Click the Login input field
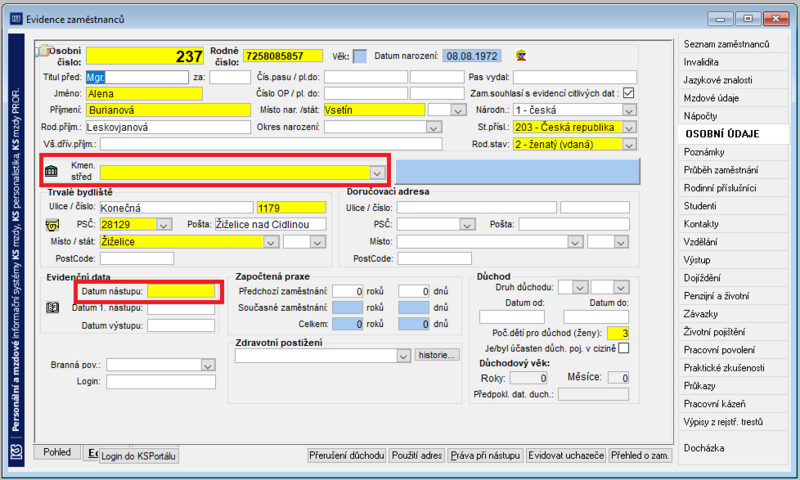The width and height of the screenshot is (800, 480). 161,382
